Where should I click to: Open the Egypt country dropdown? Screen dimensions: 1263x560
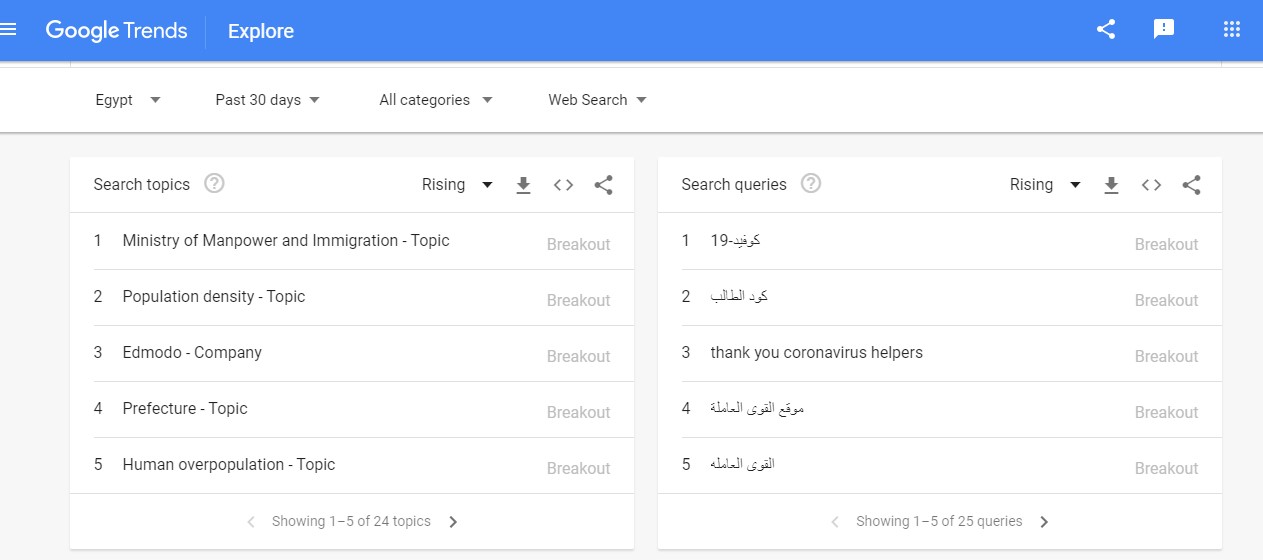[128, 100]
